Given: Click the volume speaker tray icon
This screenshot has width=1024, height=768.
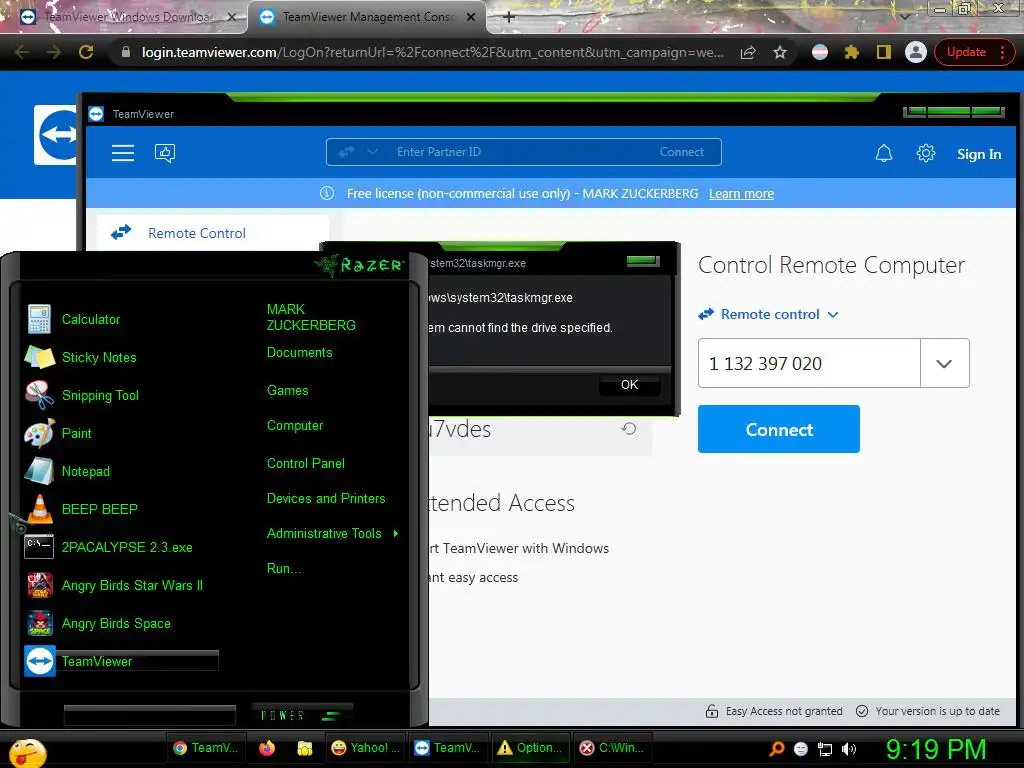Looking at the screenshot, I should click(849, 749).
